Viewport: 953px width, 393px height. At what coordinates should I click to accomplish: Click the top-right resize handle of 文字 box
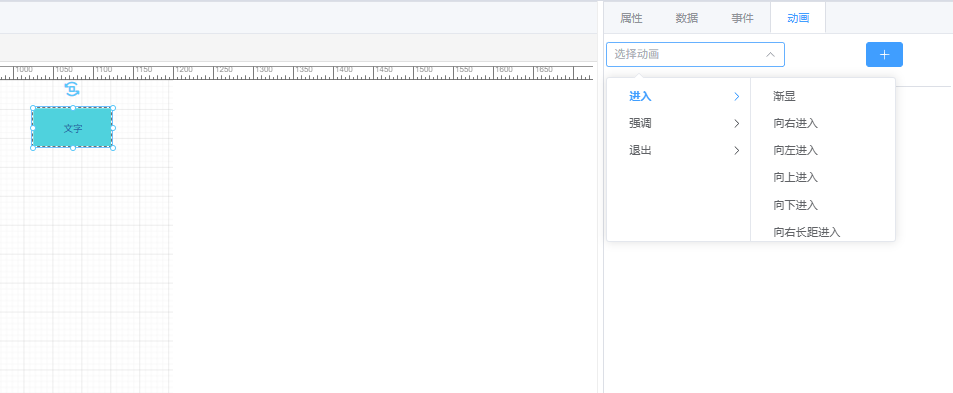(x=112, y=108)
